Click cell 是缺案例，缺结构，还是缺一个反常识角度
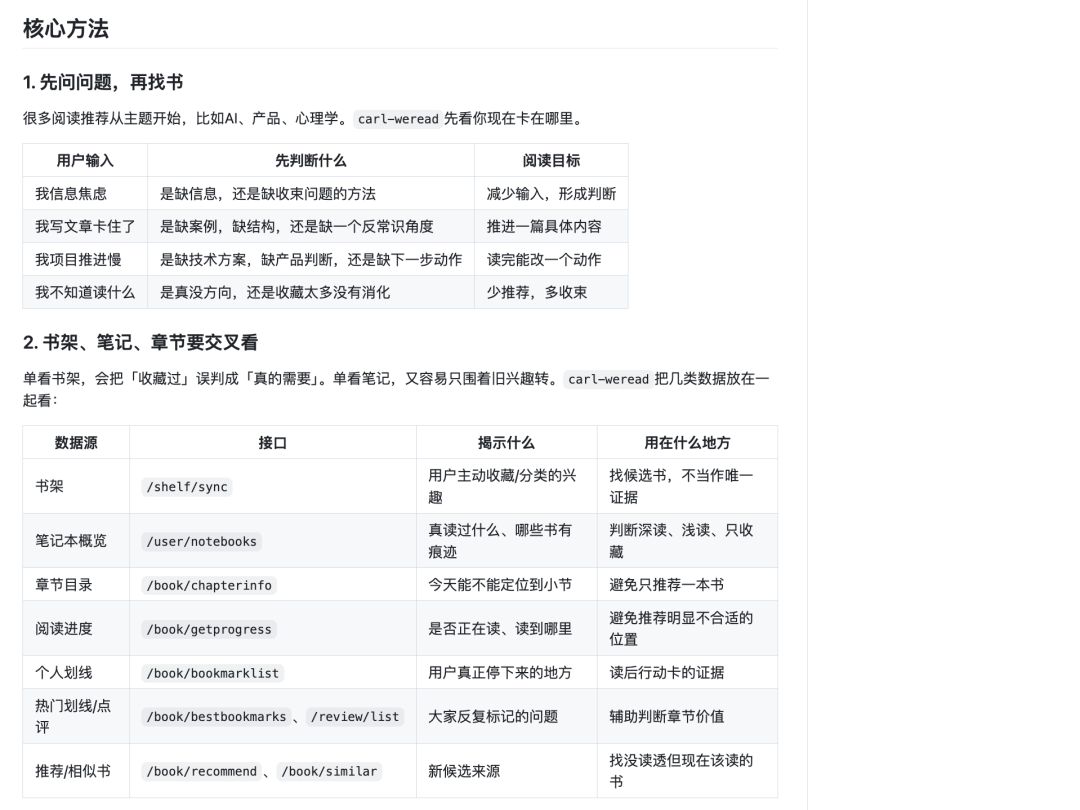This screenshot has width=1080, height=810. (311, 227)
